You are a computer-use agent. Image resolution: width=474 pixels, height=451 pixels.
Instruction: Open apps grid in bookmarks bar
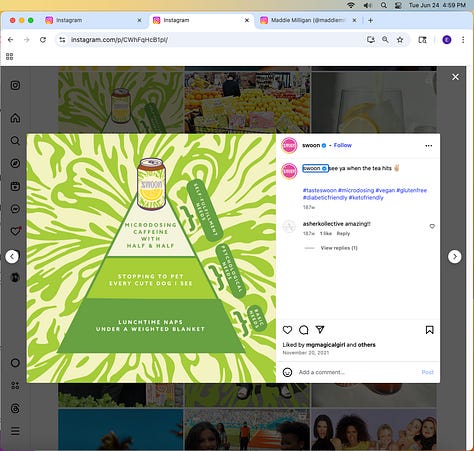coord(10,56)
